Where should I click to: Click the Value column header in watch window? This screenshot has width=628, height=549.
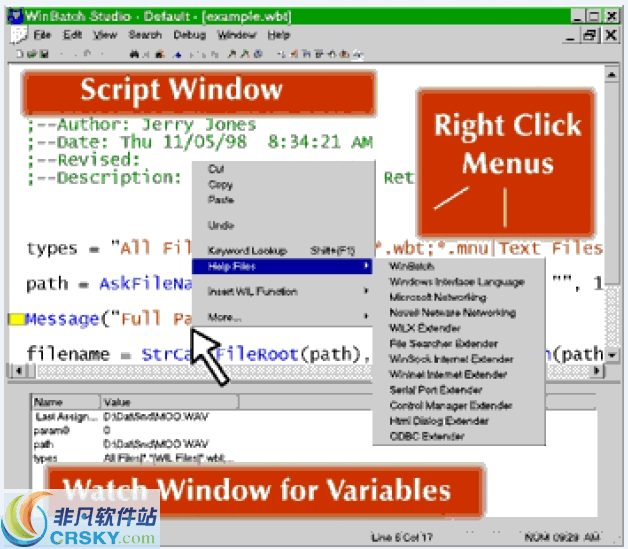[169, 402]
